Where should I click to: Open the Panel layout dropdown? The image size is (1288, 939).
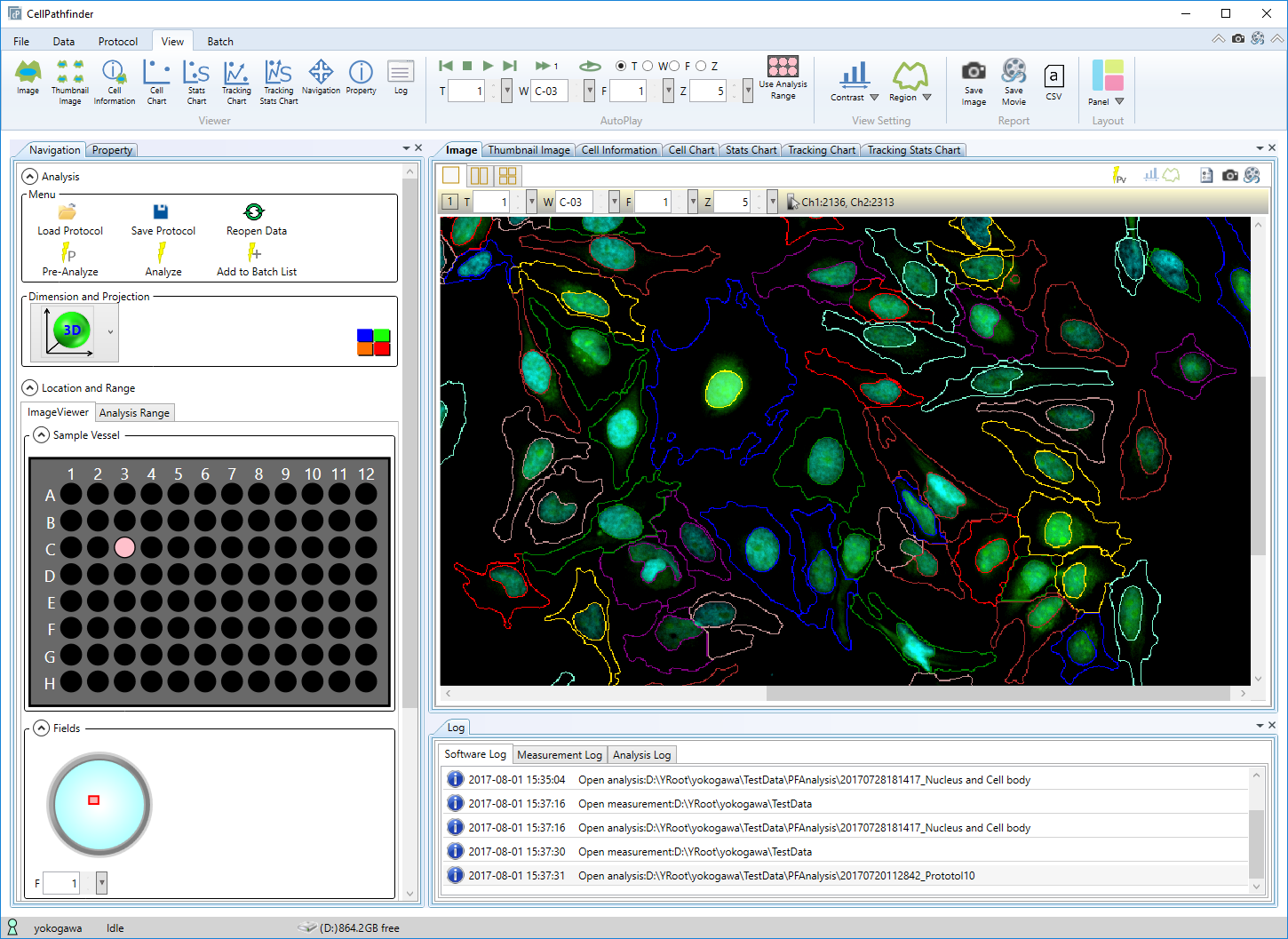tap(1119, 100)
